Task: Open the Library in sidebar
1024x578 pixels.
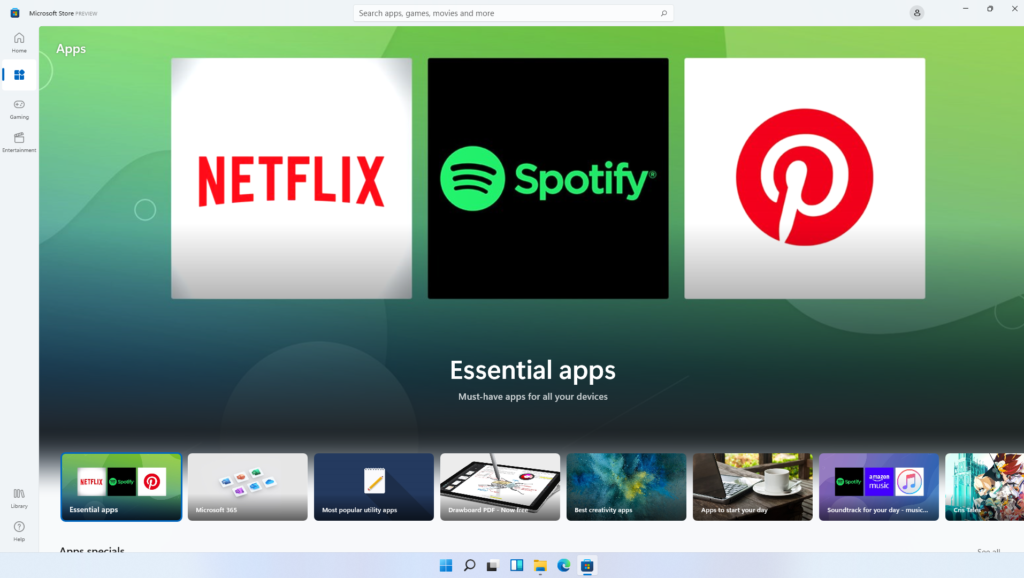Action: point(19,498)
